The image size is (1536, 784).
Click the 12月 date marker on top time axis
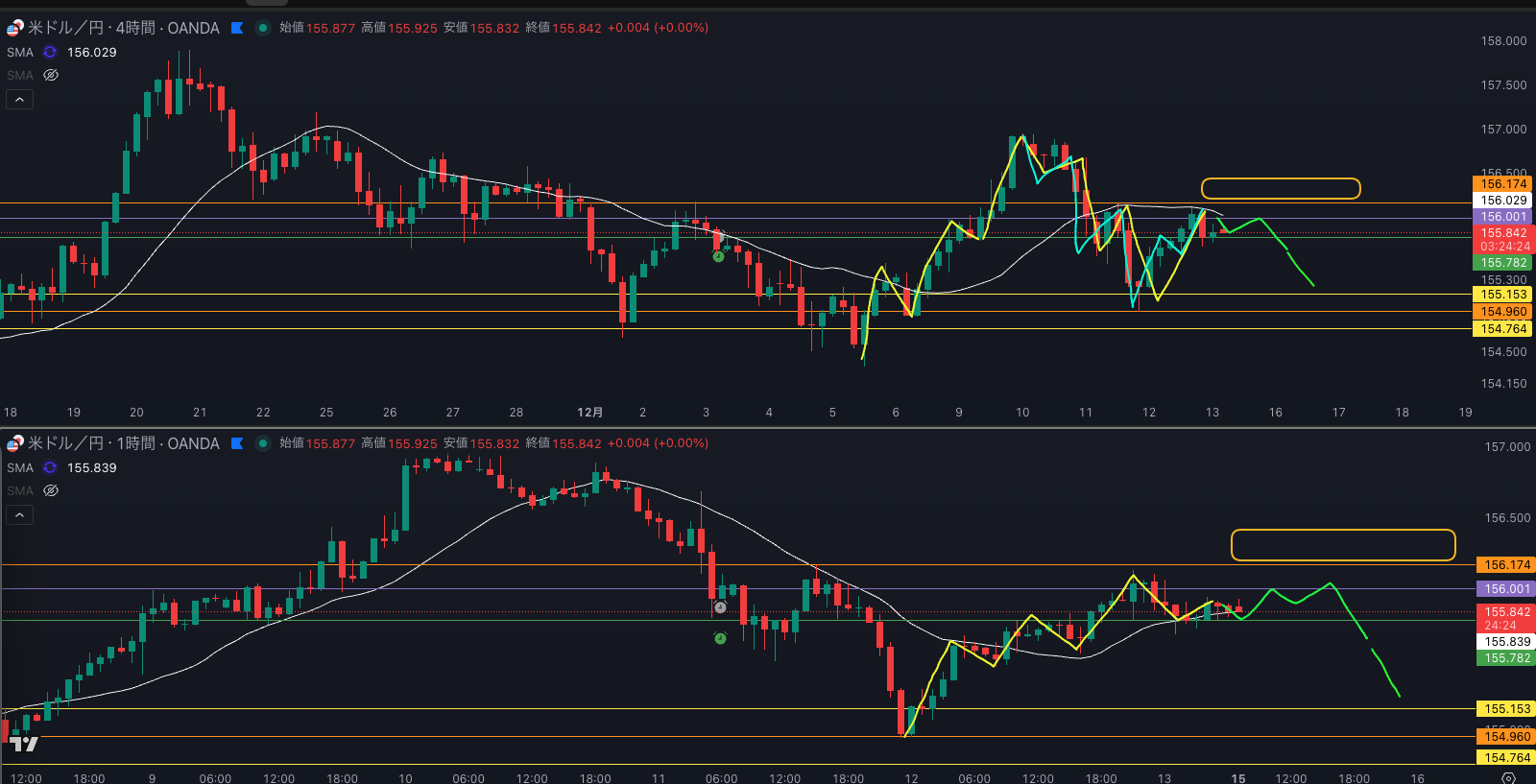click(x=589, y=413)
